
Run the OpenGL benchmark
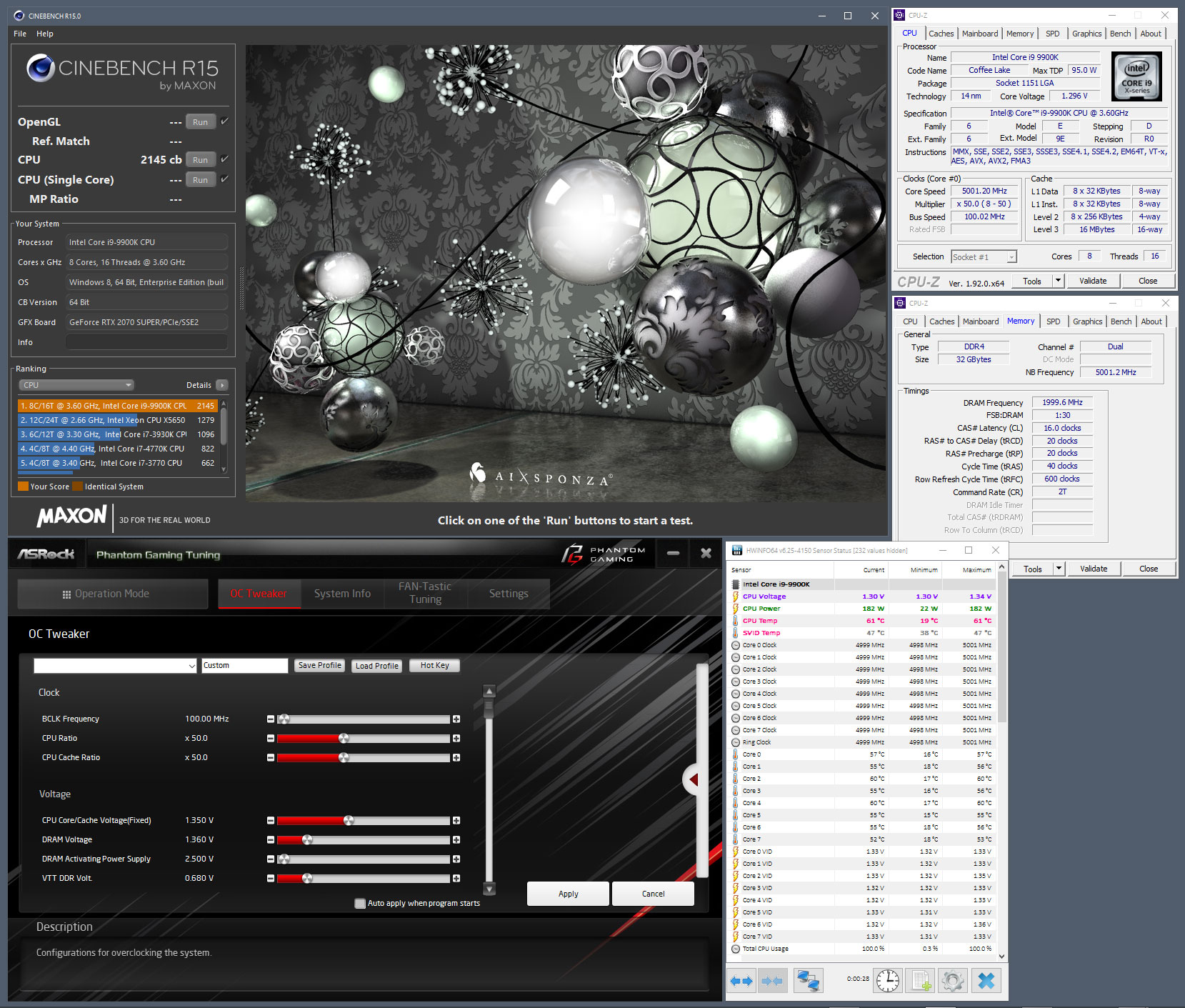[201, 122]
